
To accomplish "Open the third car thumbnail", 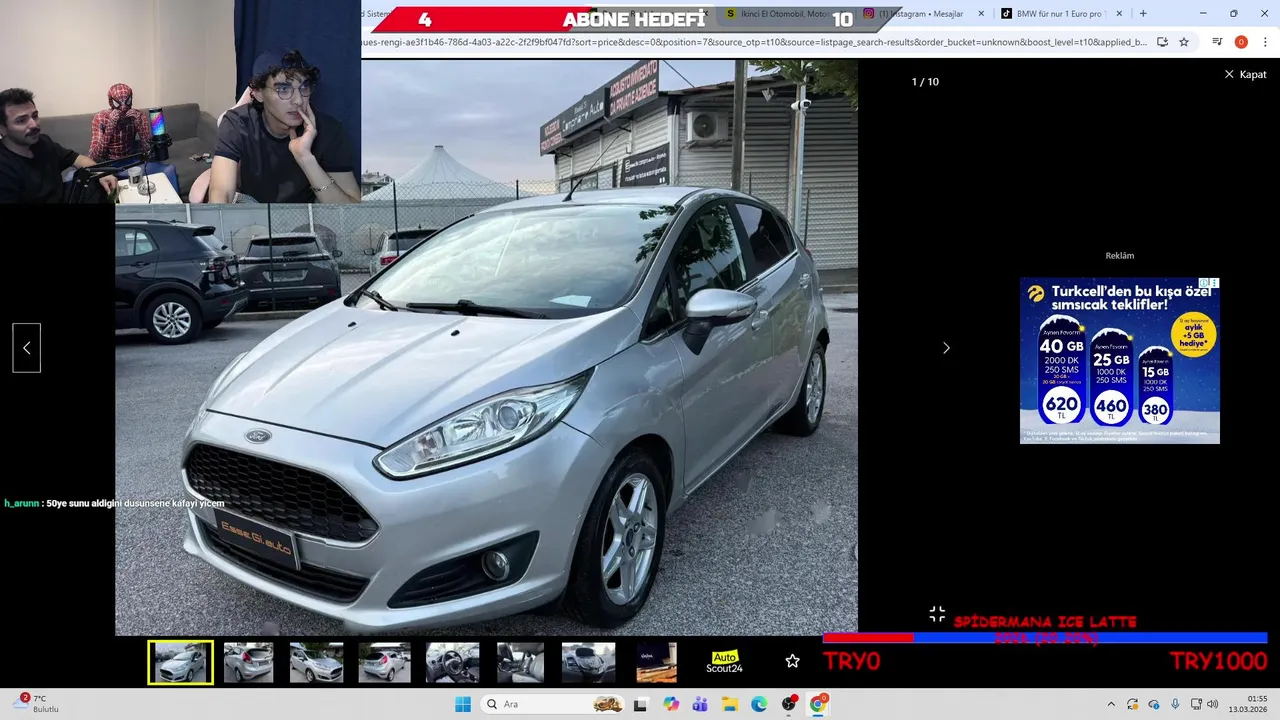I will (316, 662).
